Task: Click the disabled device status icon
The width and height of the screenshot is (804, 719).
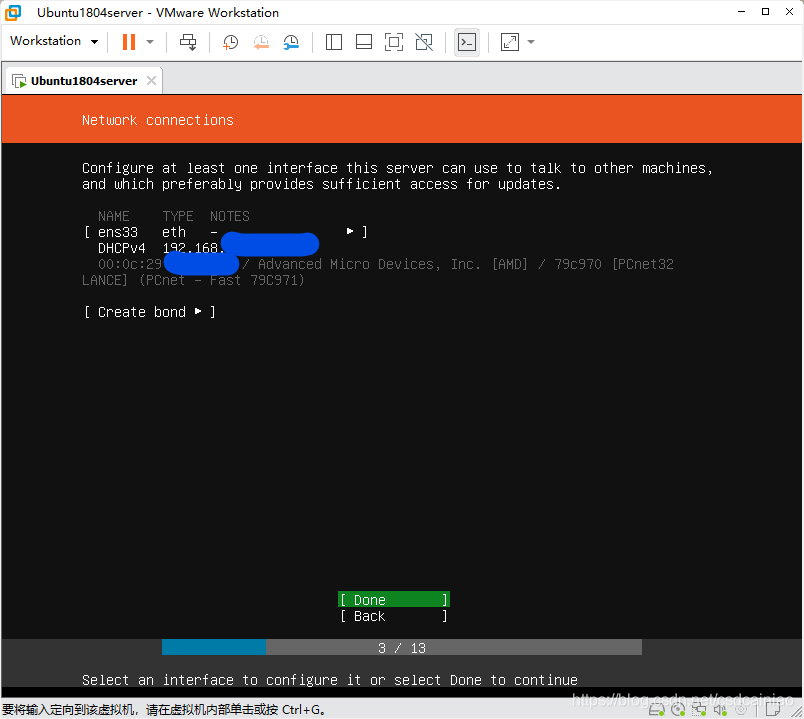Action: (741, 710)
